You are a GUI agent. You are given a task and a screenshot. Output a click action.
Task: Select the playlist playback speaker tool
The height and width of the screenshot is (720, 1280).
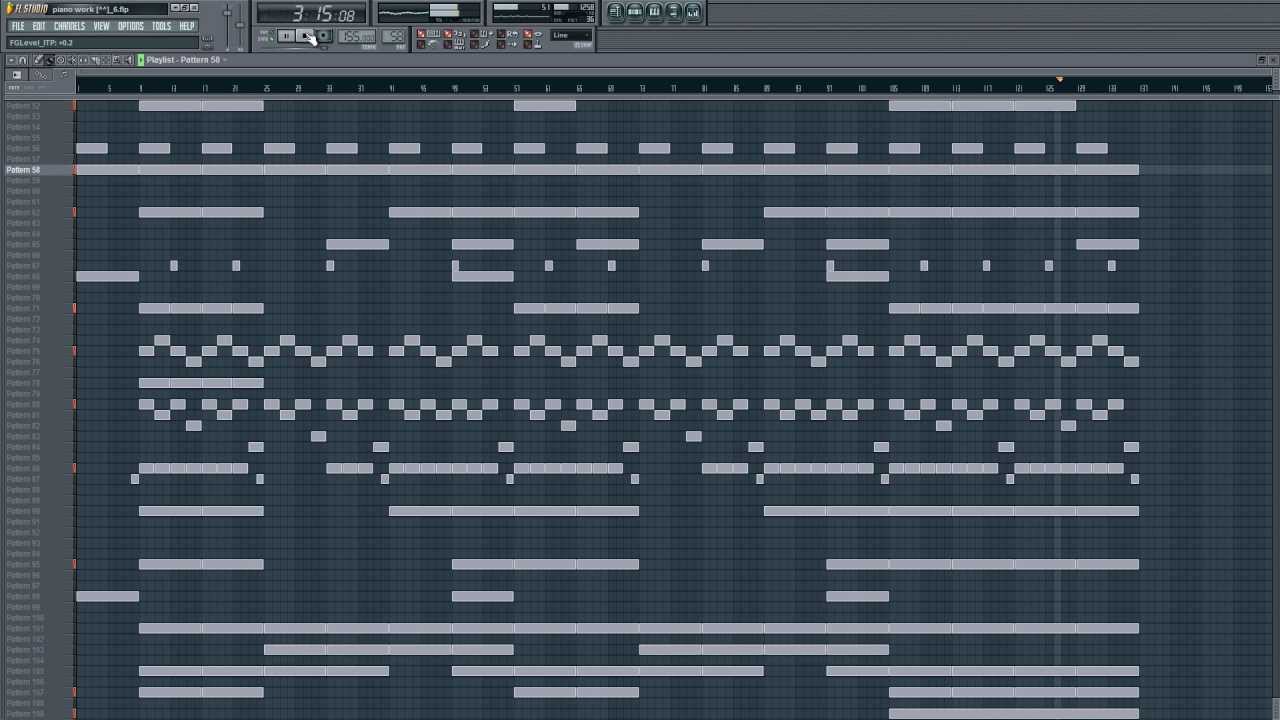coord(129,60)
